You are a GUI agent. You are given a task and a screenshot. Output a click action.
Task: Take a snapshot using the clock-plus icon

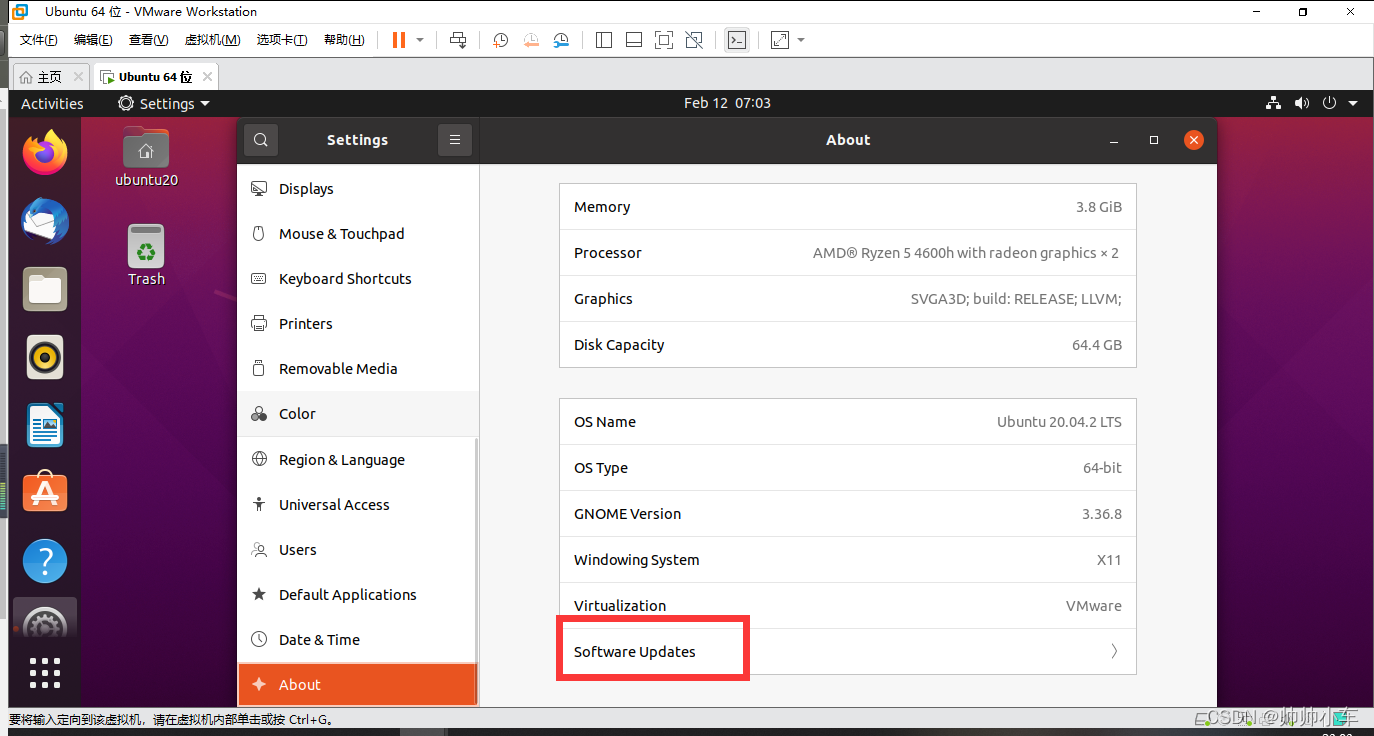pyautogui.click(x=501, y=40)
